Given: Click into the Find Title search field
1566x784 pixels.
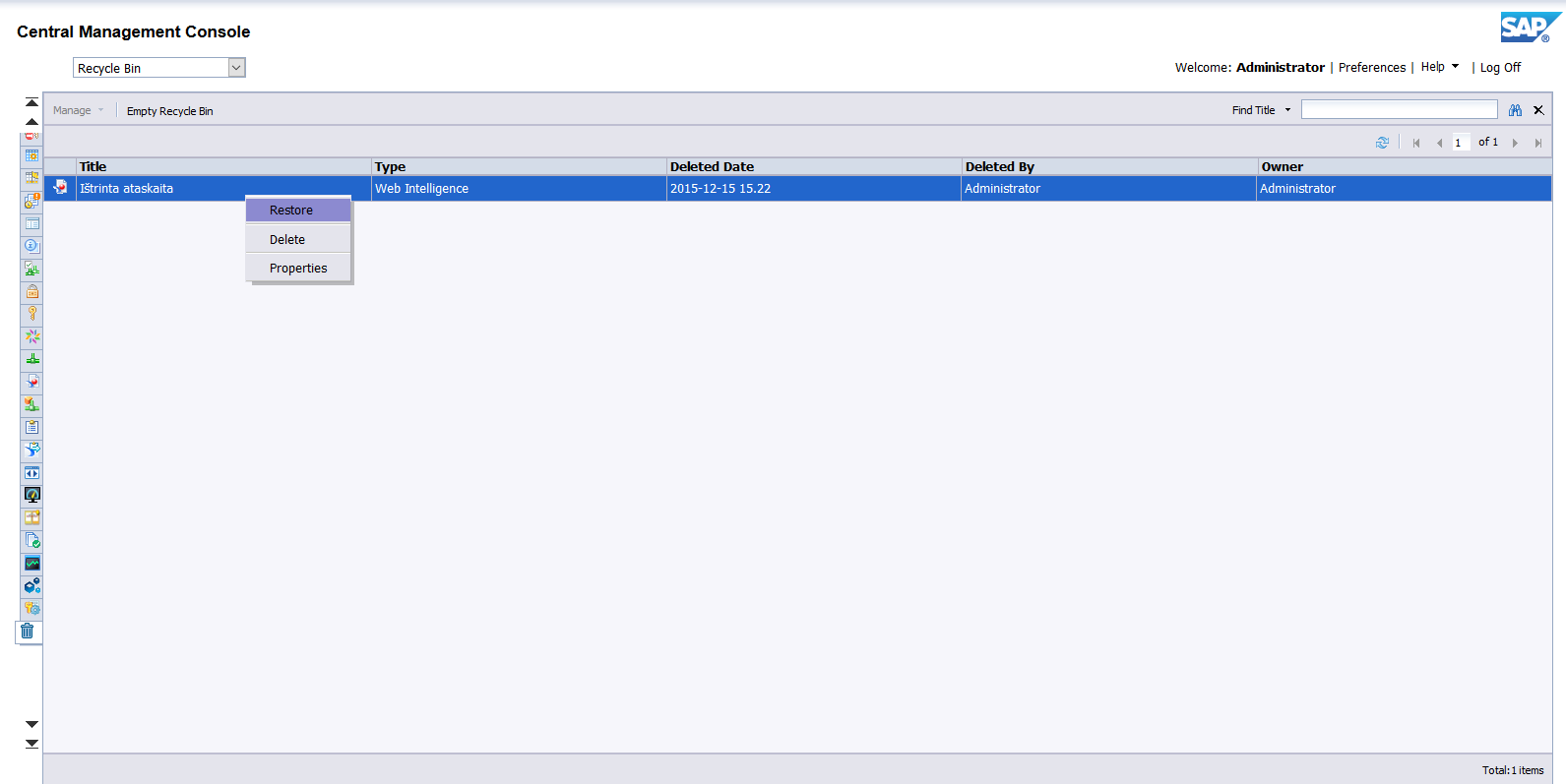Looking at the screenshot, I should pyautogui.click(x=1399, y=110).
